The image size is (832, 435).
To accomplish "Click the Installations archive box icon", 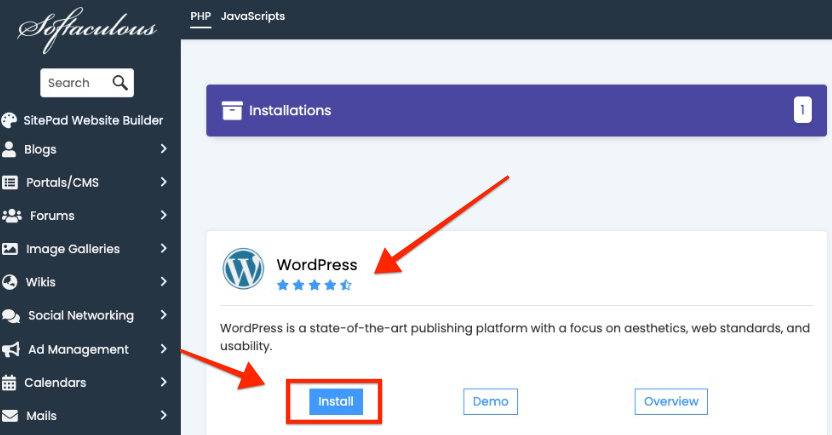I will tap(232, 110).
